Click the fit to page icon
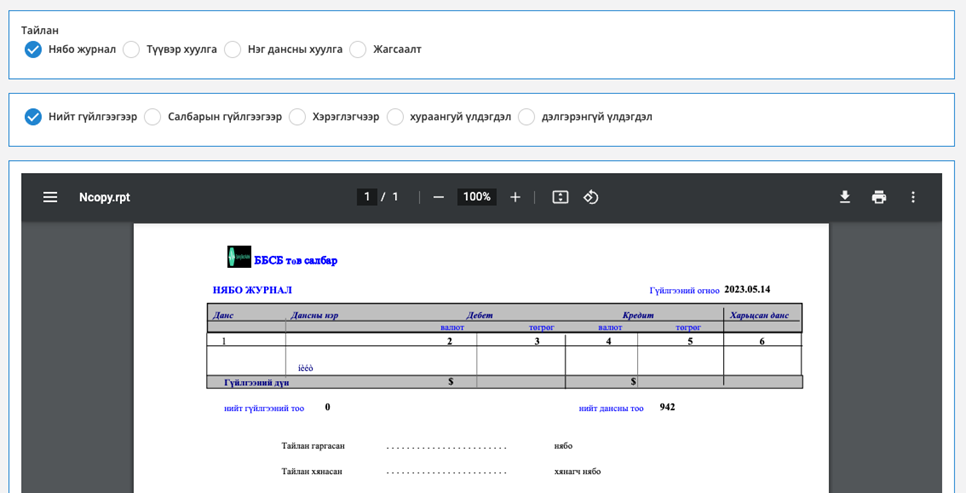 tap(560, 197)
